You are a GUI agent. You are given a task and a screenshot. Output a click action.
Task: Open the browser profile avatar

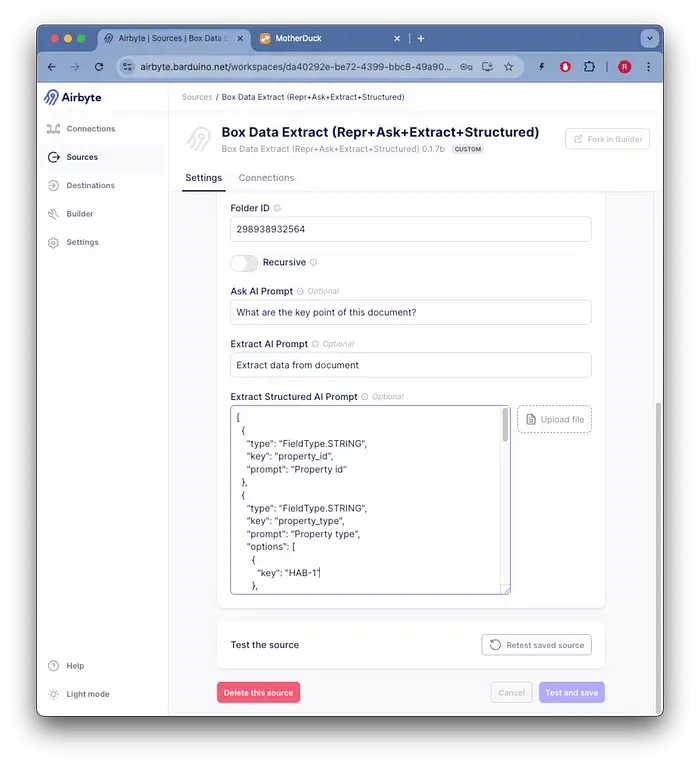[x=624, y=67]
